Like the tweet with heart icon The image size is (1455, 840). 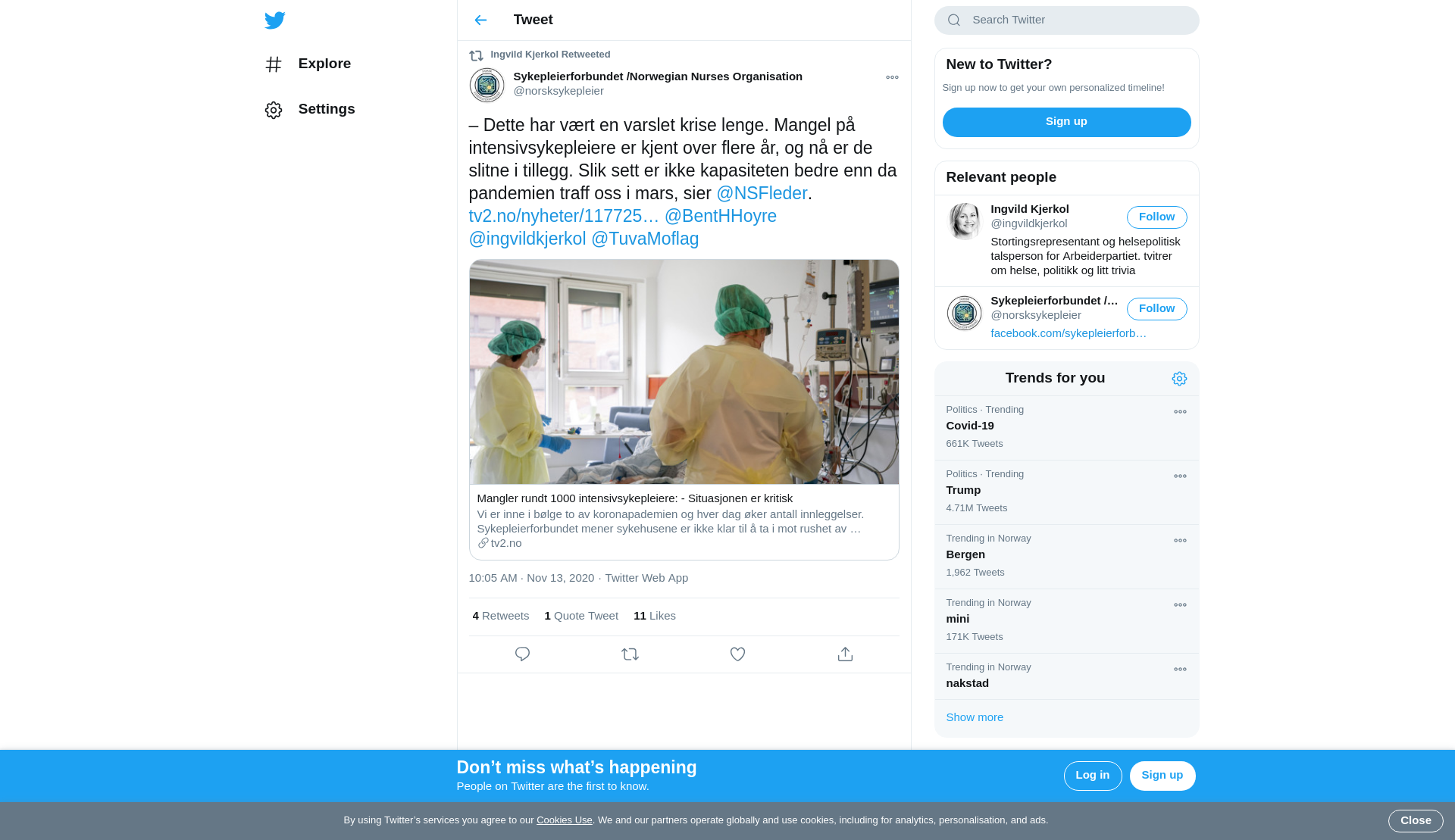point(737,654)
